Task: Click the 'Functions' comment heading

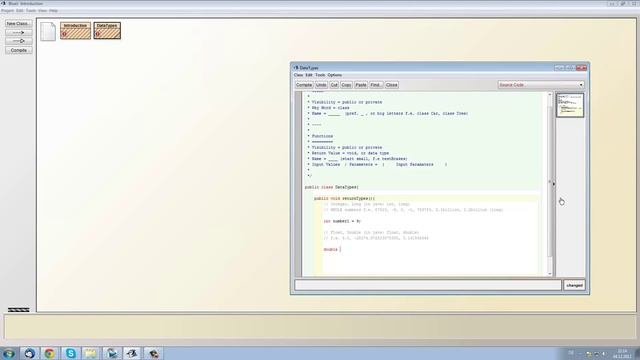Action: point(322,136)
